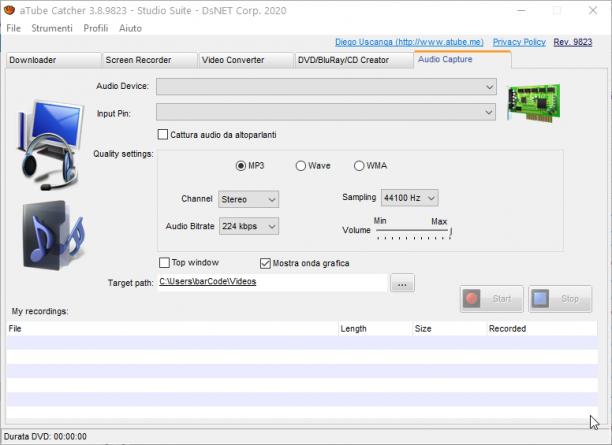Expand the Audio Bitrate 224 kbps dropdown
This screenshot has width=612, height=445.
pyautogui.click(x=249, y=226)
